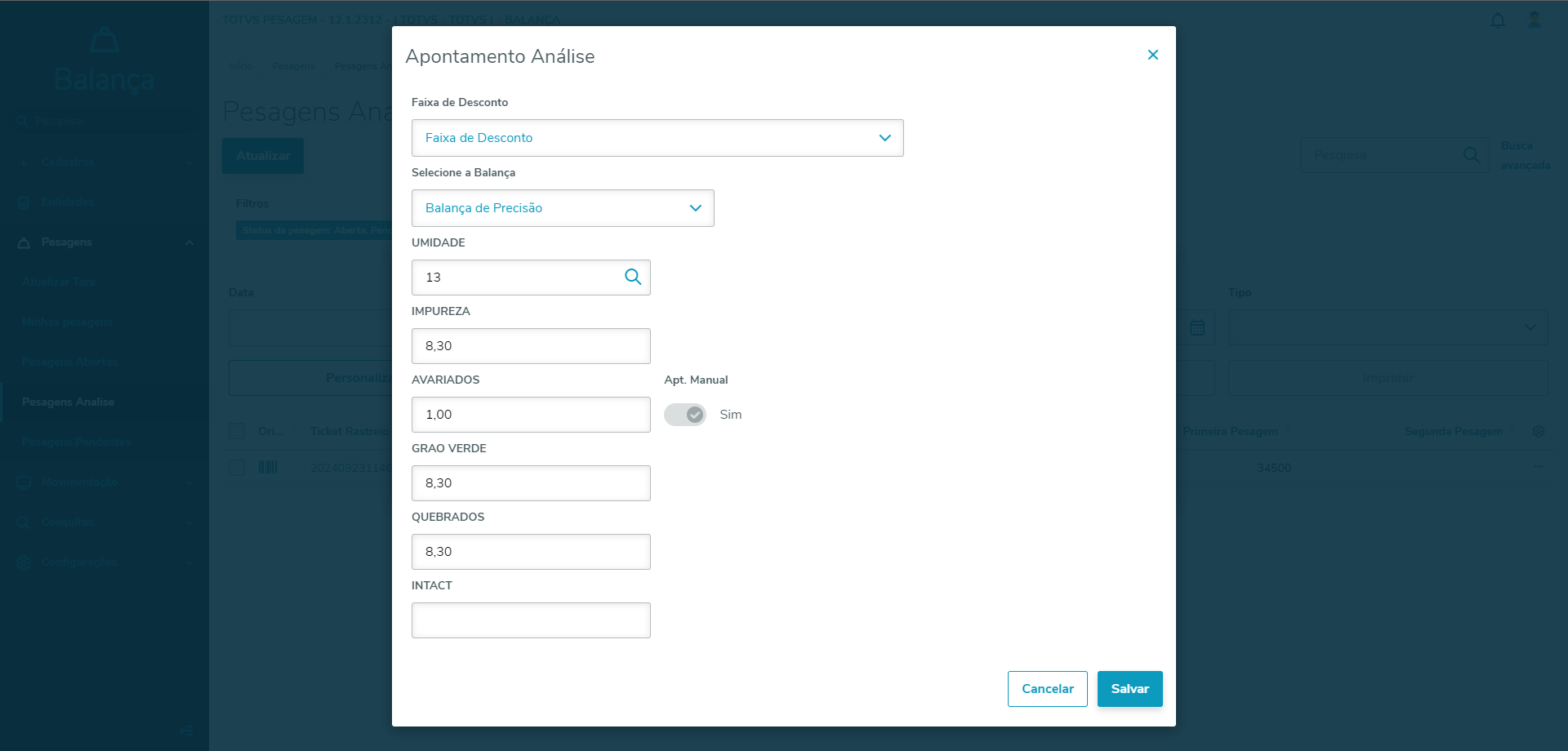Check the table header select-all checkbox
The height and width of the screenshot is (751, 1568).
[237, 431]
